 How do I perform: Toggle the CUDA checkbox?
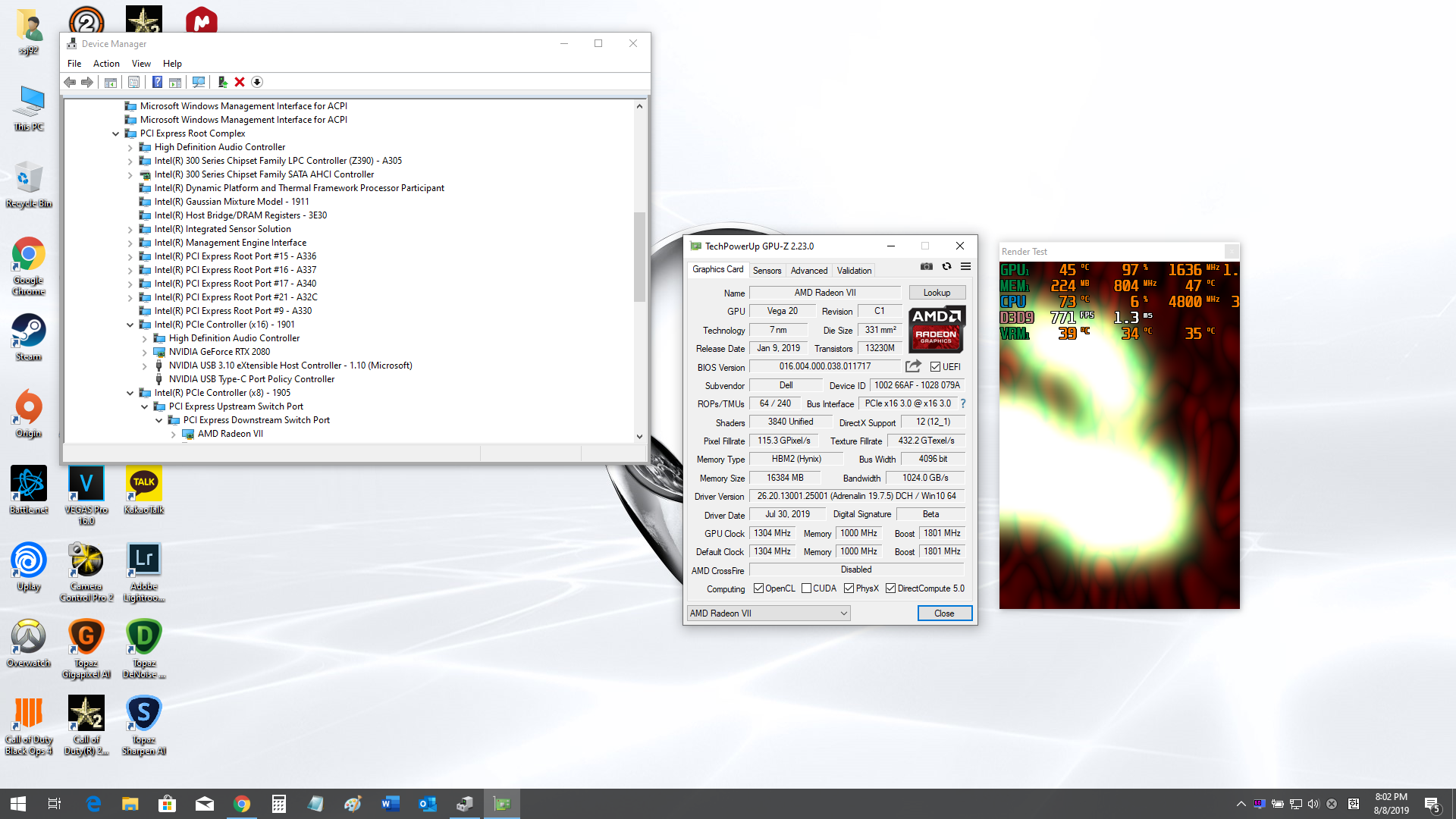coord(806,588)
